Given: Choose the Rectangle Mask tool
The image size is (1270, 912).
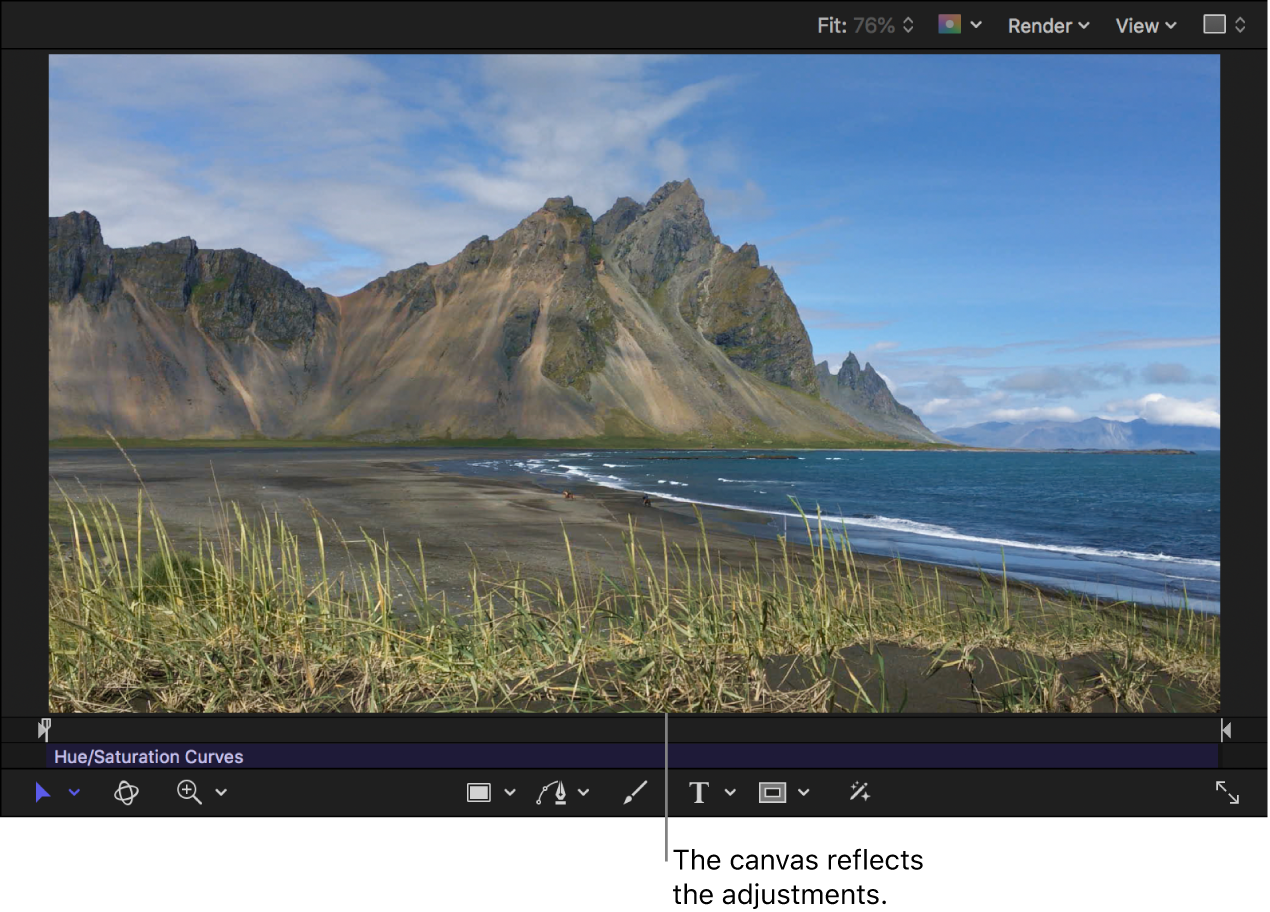Looking at the screenshot, I should click(x=772, y=792).
